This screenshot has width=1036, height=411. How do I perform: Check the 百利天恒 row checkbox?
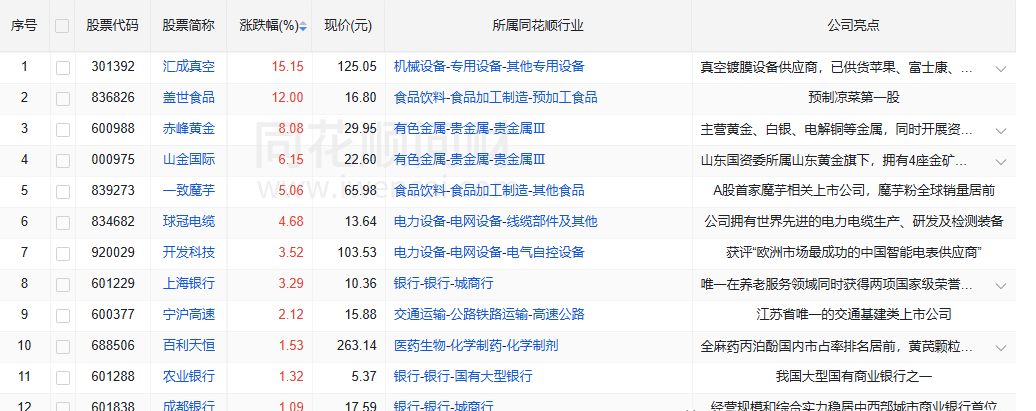tap(63, 347)
